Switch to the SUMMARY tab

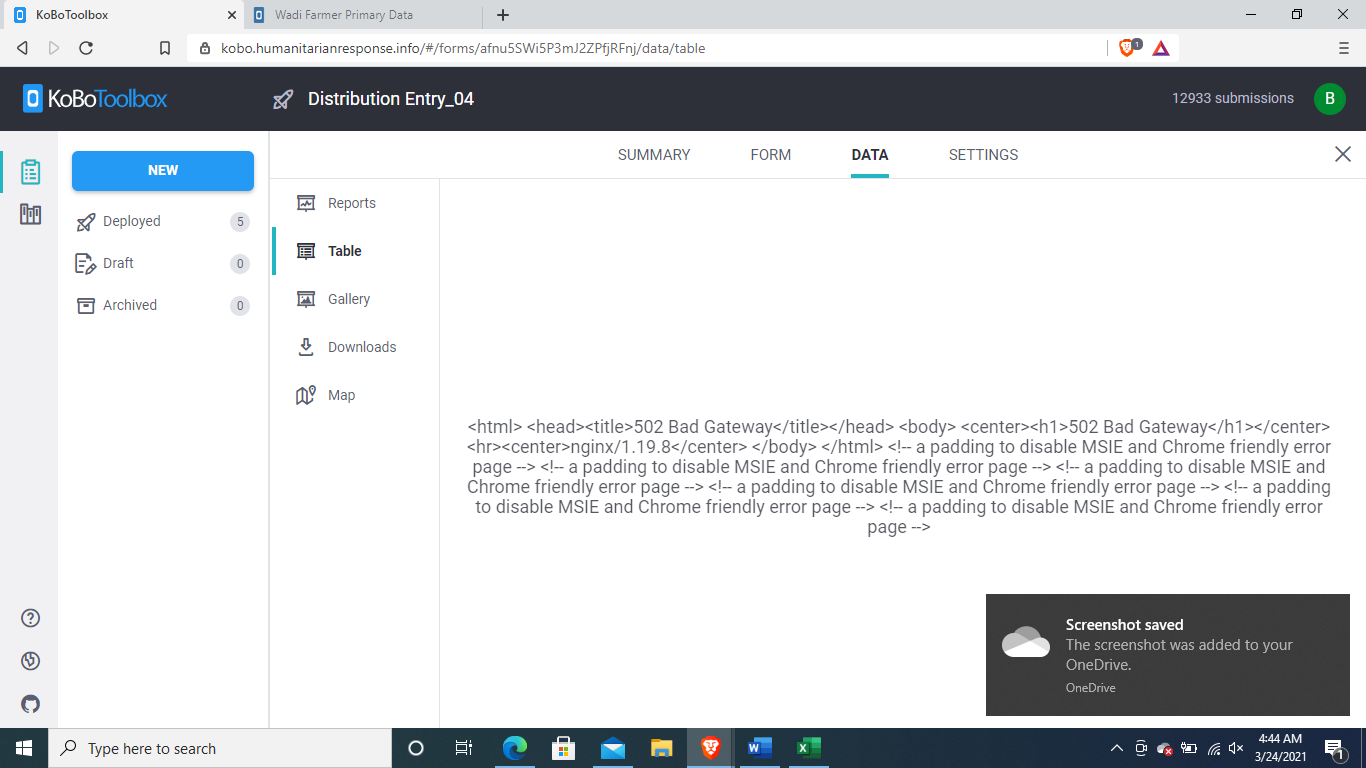(x=653, y=154)
